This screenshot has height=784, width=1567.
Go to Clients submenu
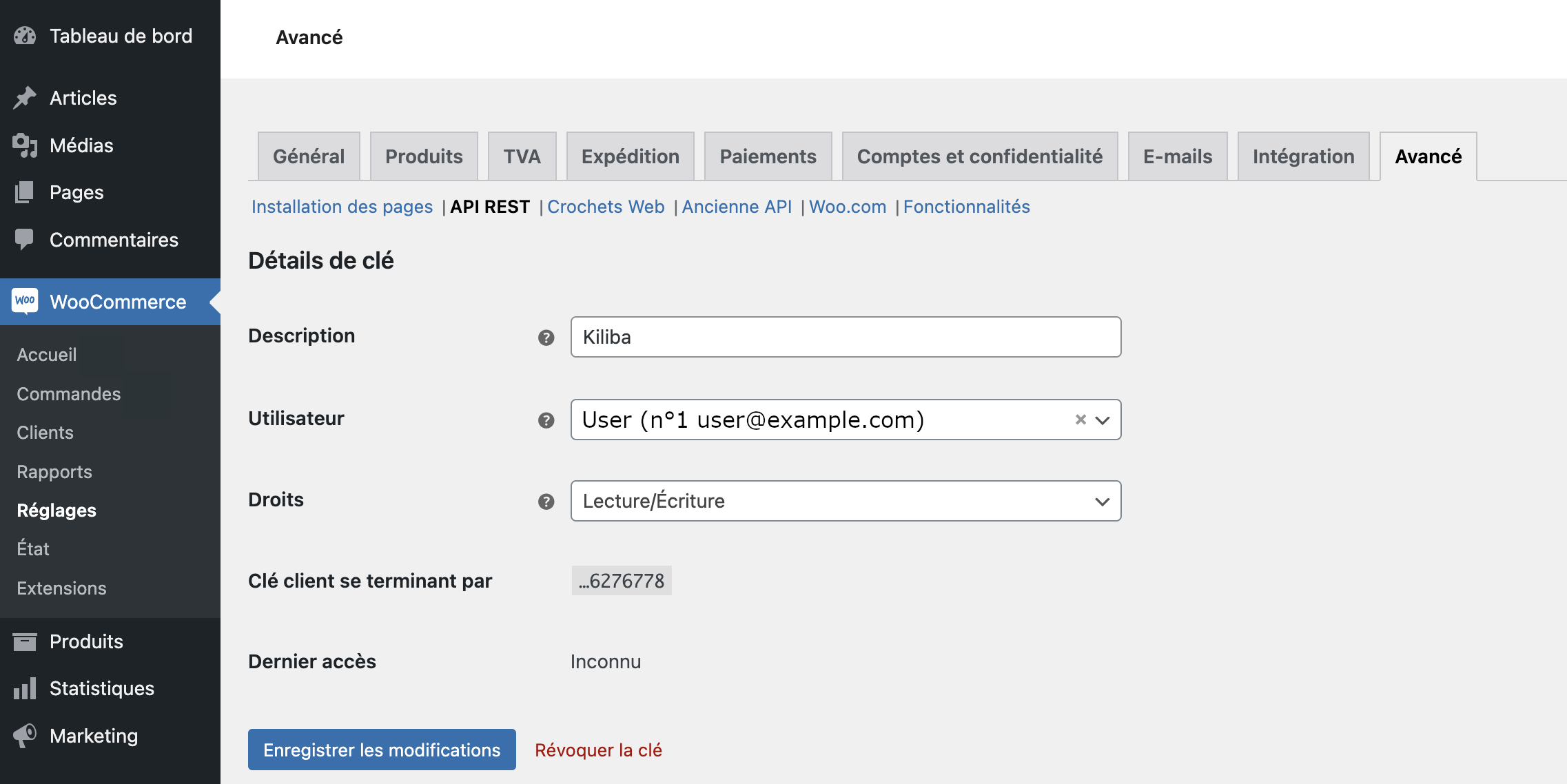[45, 433]
